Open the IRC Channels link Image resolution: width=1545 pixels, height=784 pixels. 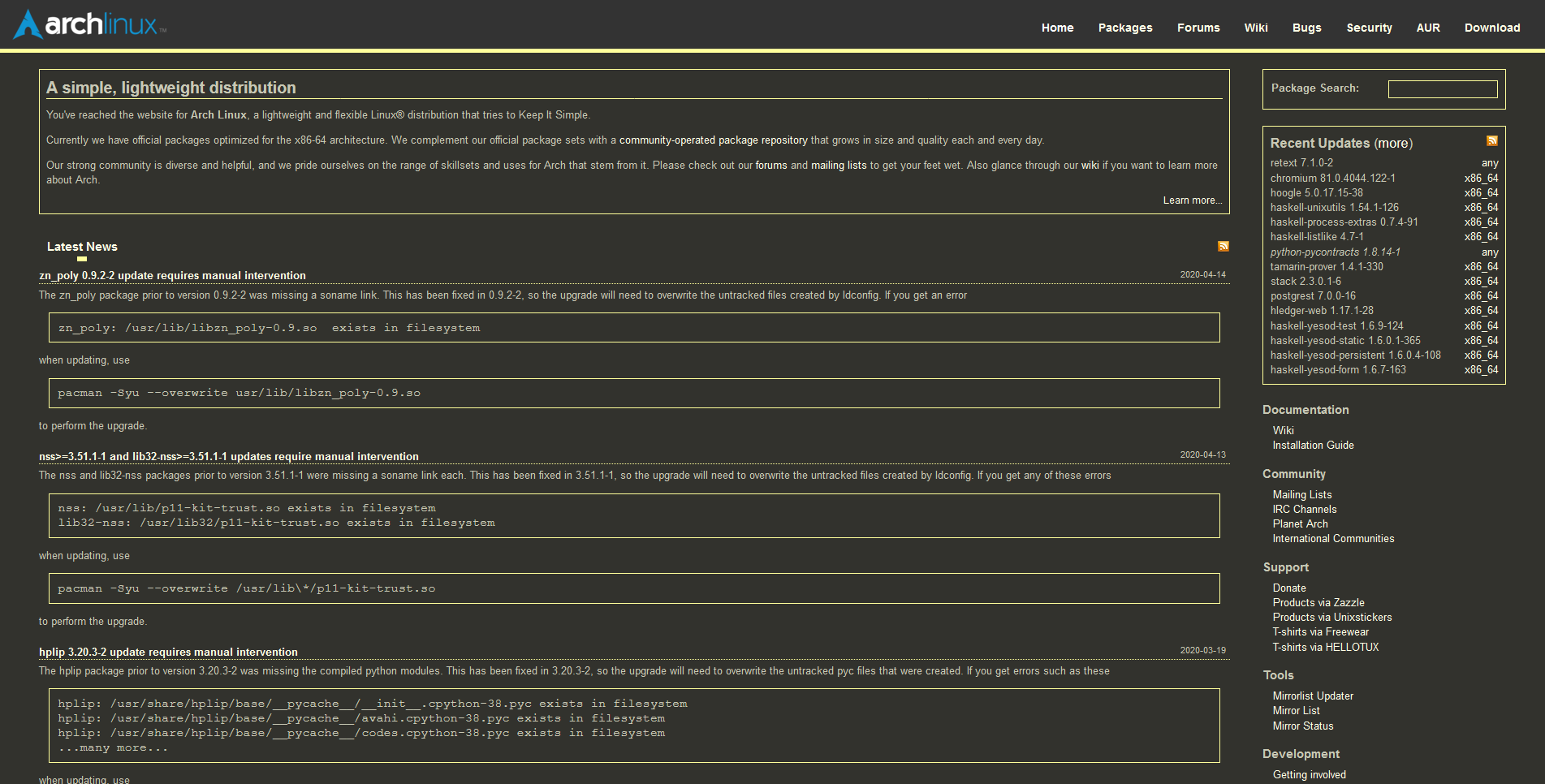click(1305, 510)
